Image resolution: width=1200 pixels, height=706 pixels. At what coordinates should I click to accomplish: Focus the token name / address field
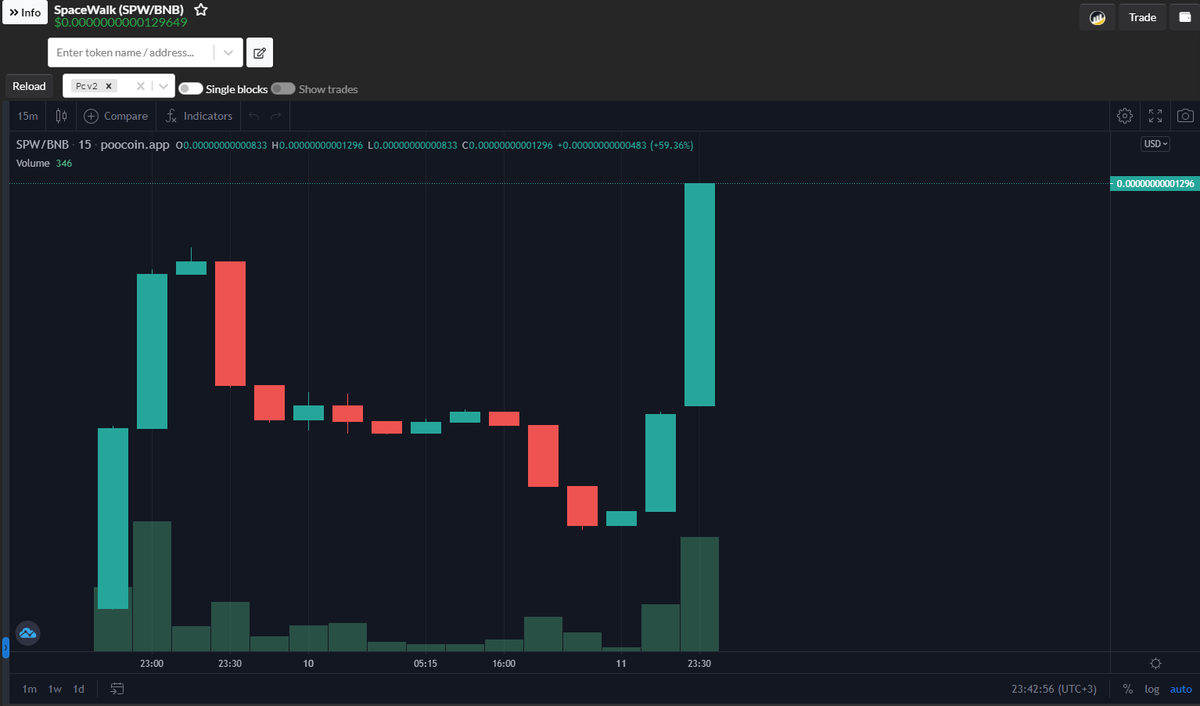pyautogui.click(x=130, y=52)
